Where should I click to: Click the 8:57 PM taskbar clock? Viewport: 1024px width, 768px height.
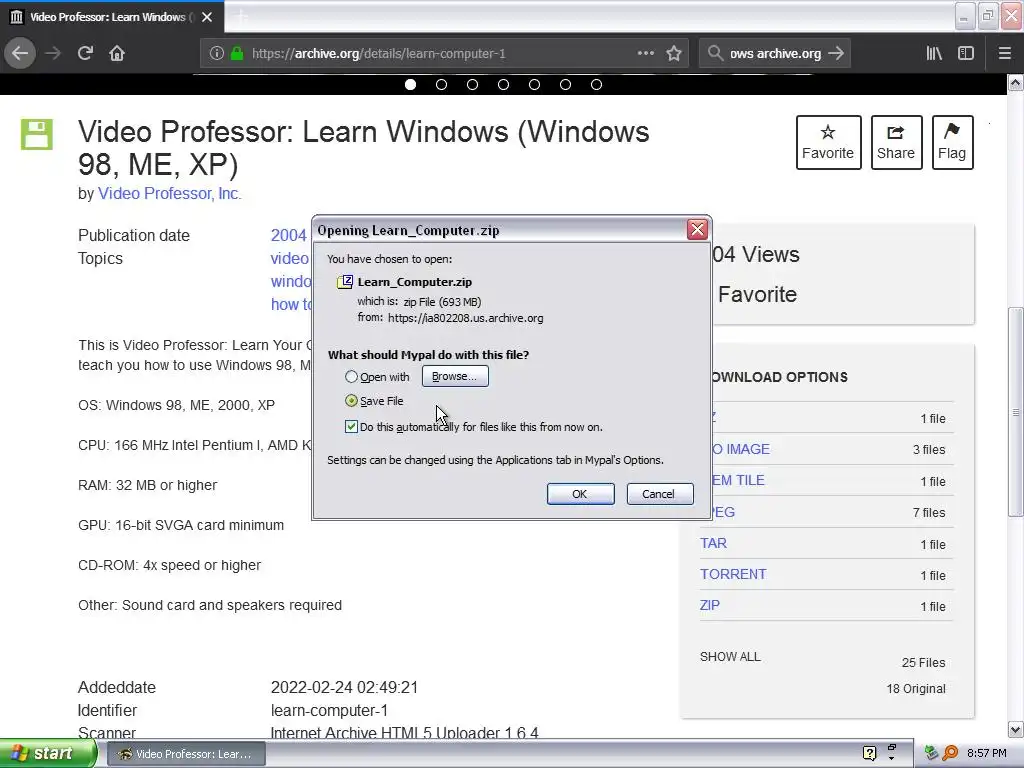pos(987,753)
